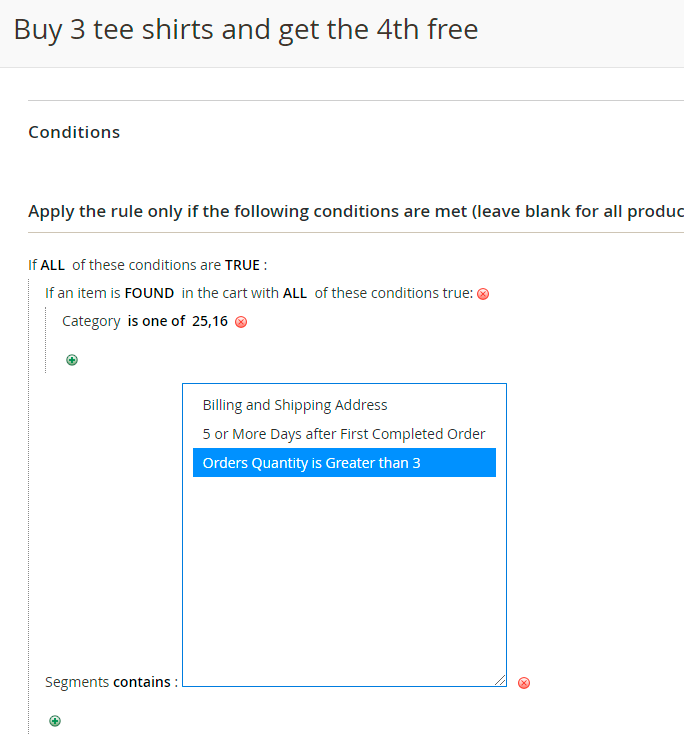Change the TRUE condition value
The height and width of the screenshot is (750, 684).
click(242, 265)
